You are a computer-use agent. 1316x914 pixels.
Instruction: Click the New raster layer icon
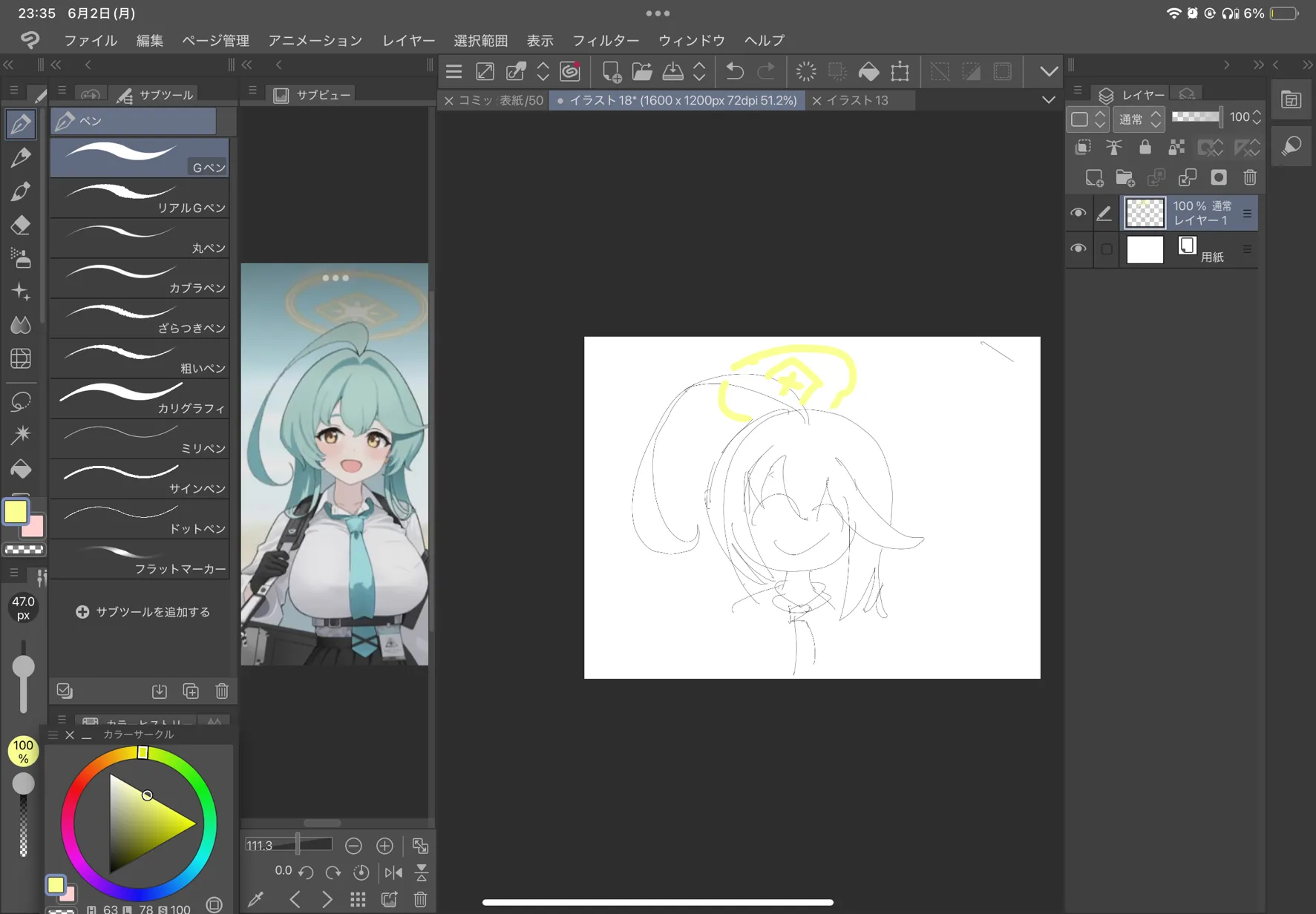1094,177
